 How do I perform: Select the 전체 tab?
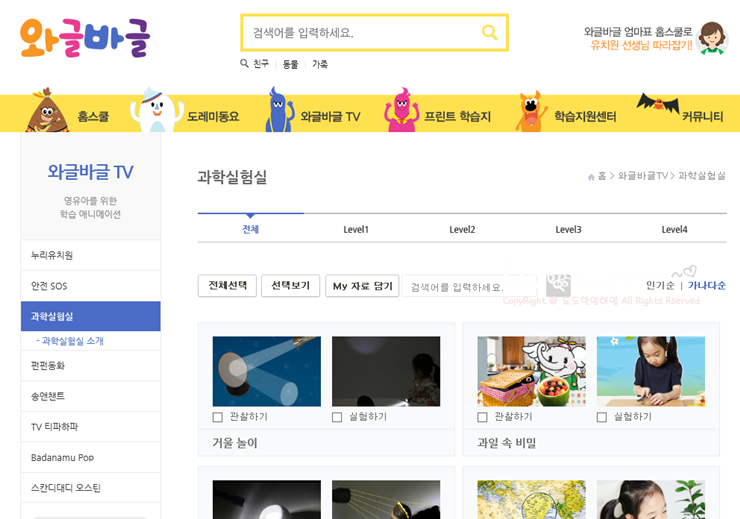point(250,229)
